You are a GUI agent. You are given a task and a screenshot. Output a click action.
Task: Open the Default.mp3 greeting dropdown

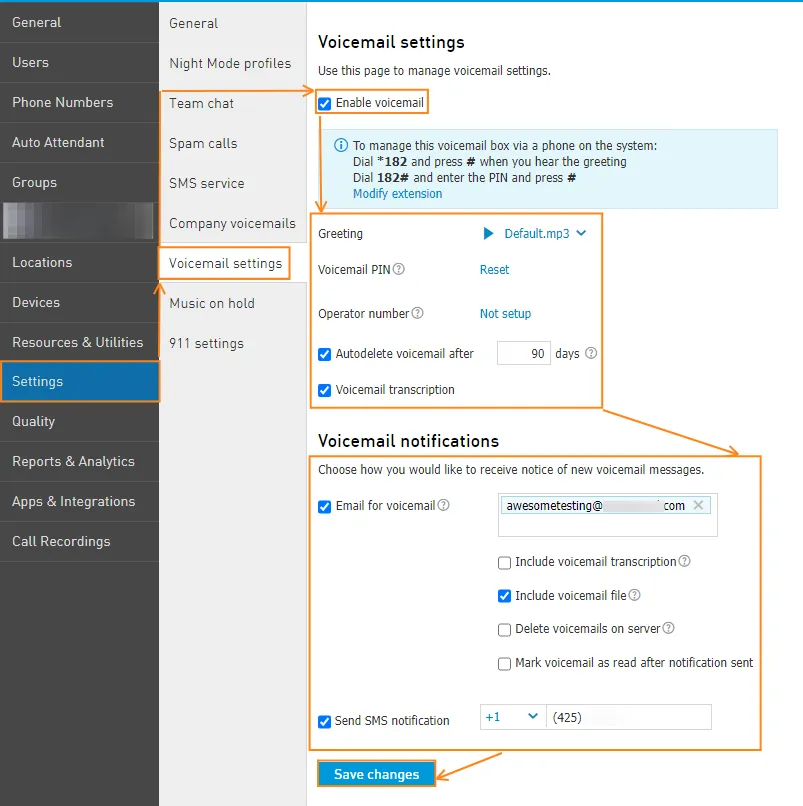[545, 234]
